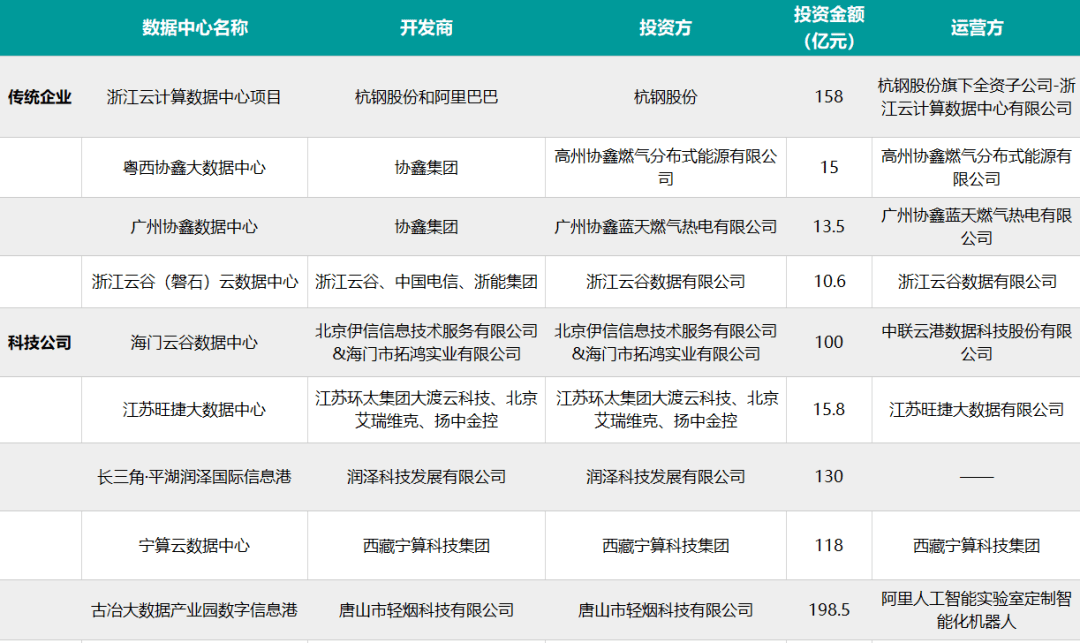Viewport: 1080px width, 643px height.
Task: Select investment amount 100
Action: (x=829, y=342)
